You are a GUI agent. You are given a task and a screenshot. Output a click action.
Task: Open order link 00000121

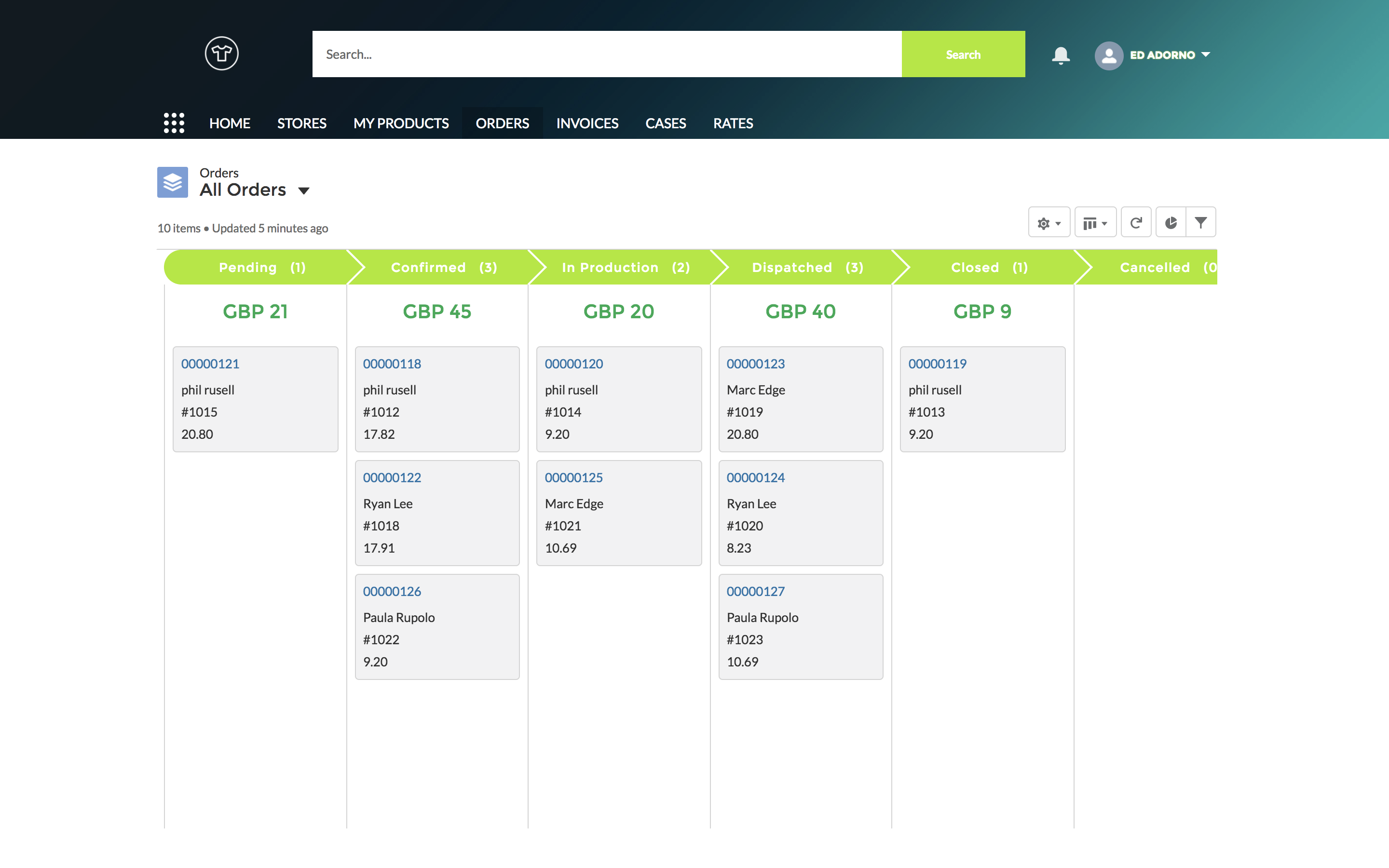[x=210, y=364]
